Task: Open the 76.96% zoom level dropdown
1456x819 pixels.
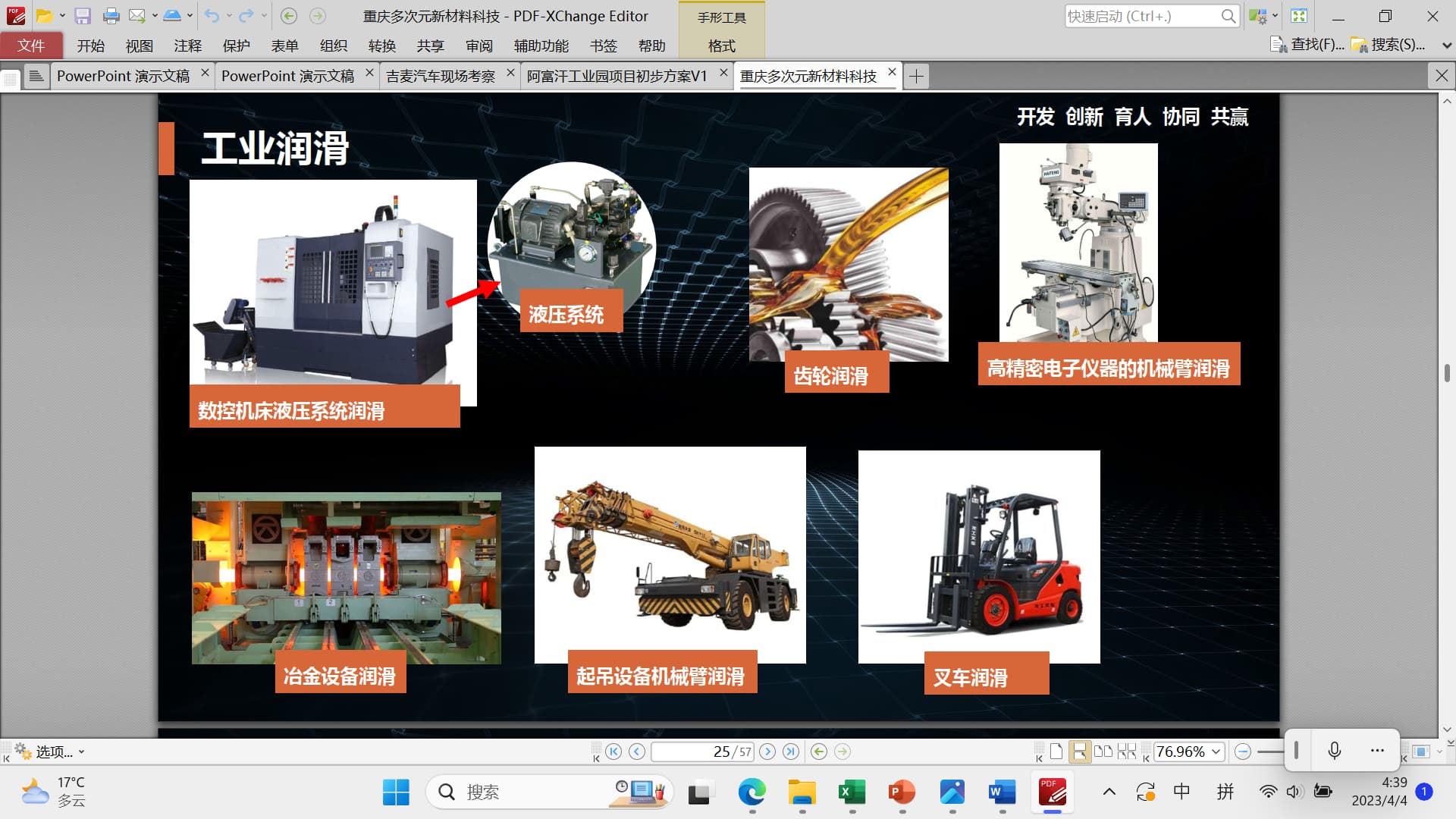Action: (x=1216, y=752)
